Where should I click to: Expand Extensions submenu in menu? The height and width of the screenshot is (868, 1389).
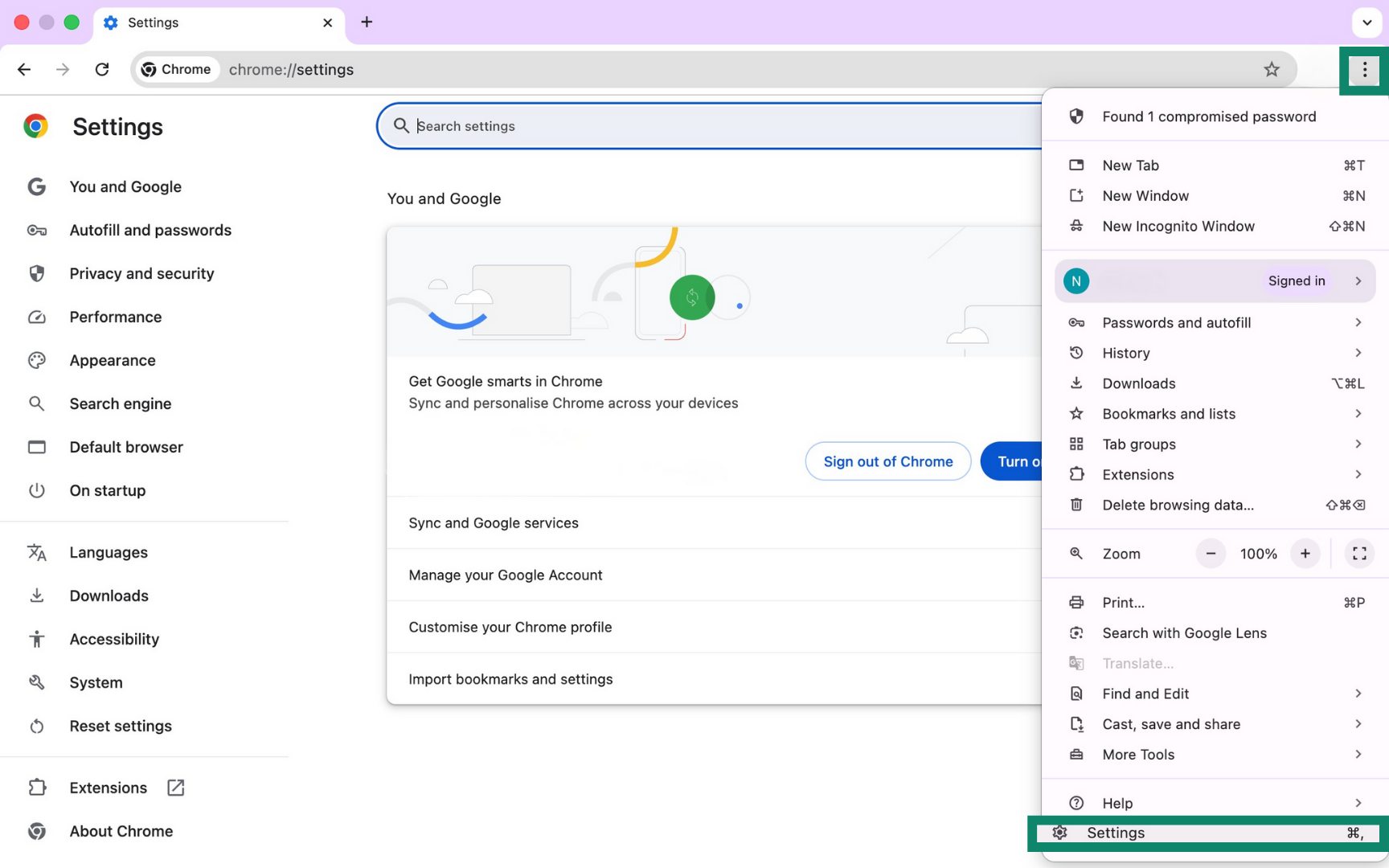pyautogui.click(x=1215, y=475)
